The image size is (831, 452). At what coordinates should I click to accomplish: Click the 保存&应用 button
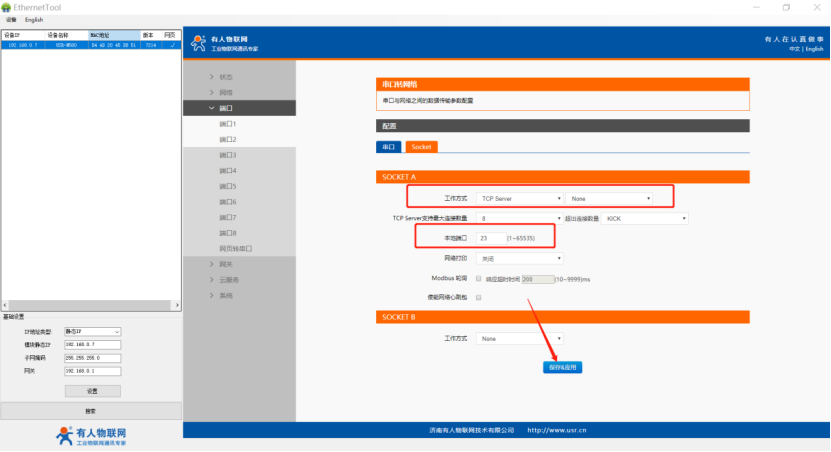pos(561,367)
